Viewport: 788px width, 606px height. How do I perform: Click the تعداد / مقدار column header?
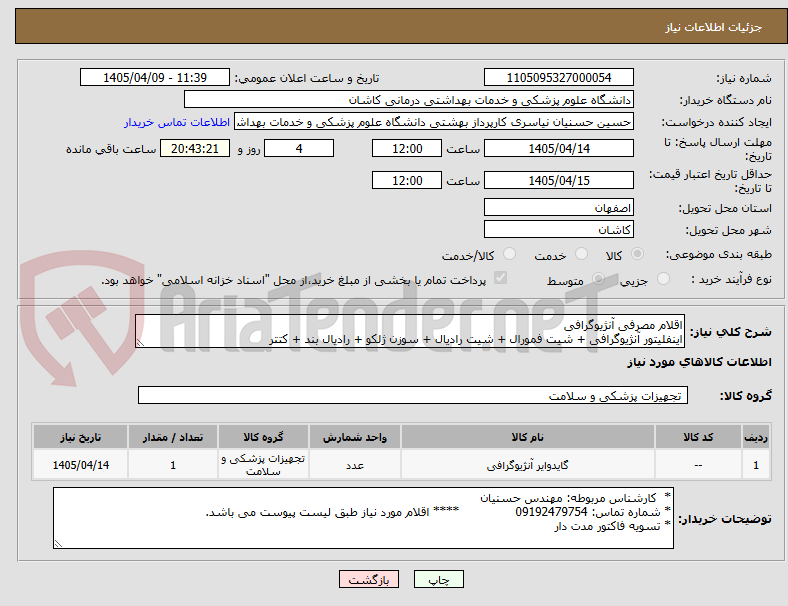coord(173,437)
